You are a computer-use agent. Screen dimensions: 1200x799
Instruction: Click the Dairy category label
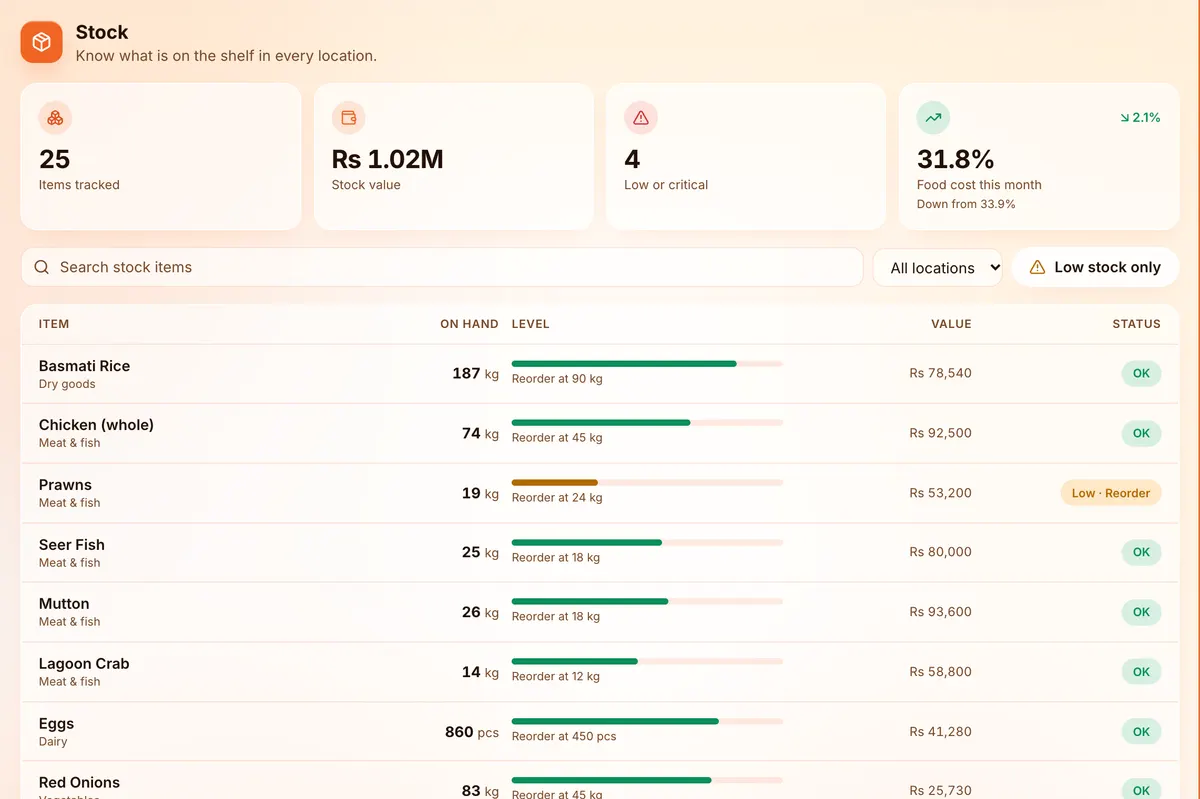click(53, 742)
